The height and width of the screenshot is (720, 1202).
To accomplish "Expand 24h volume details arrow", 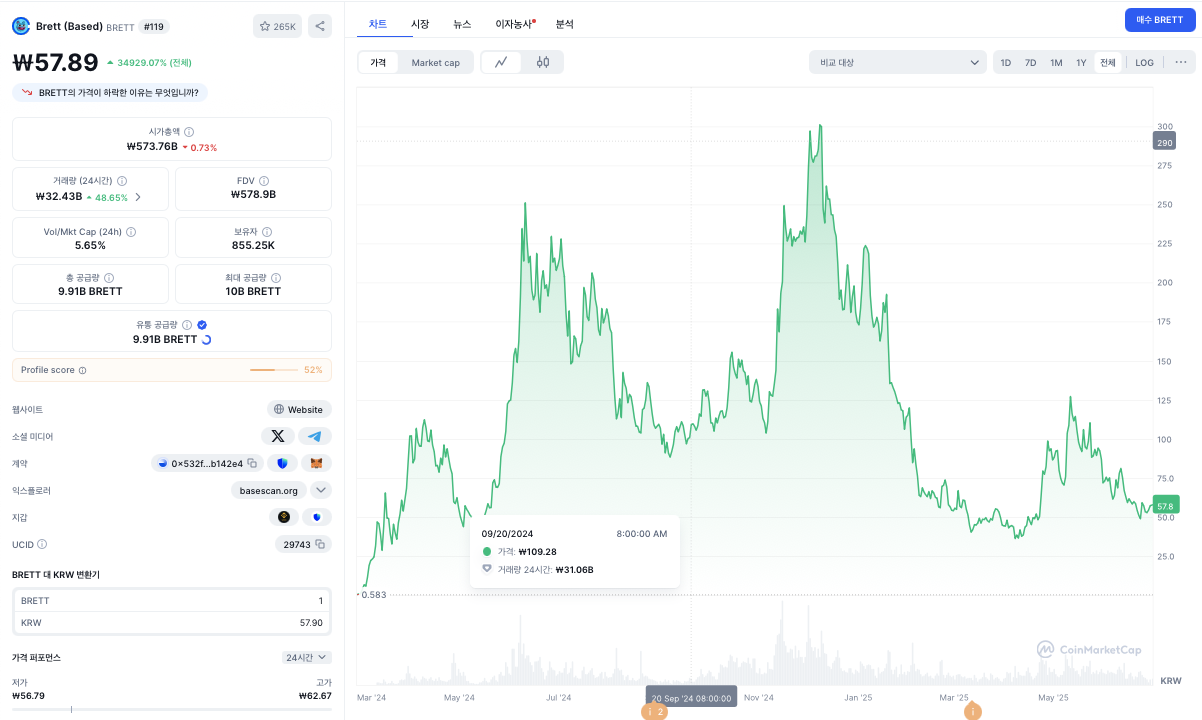I will point(138,197).
